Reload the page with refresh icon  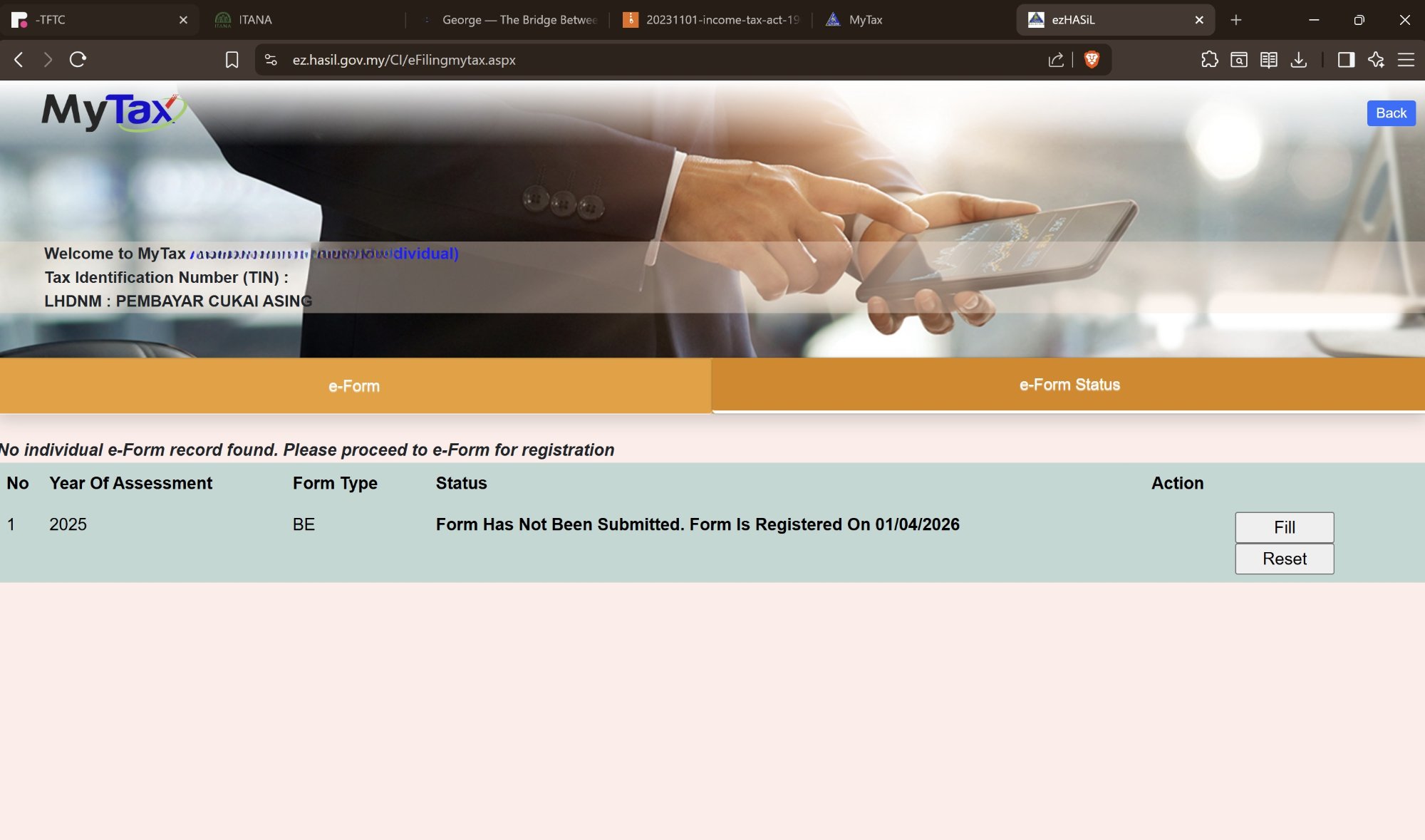pos(78,60)
